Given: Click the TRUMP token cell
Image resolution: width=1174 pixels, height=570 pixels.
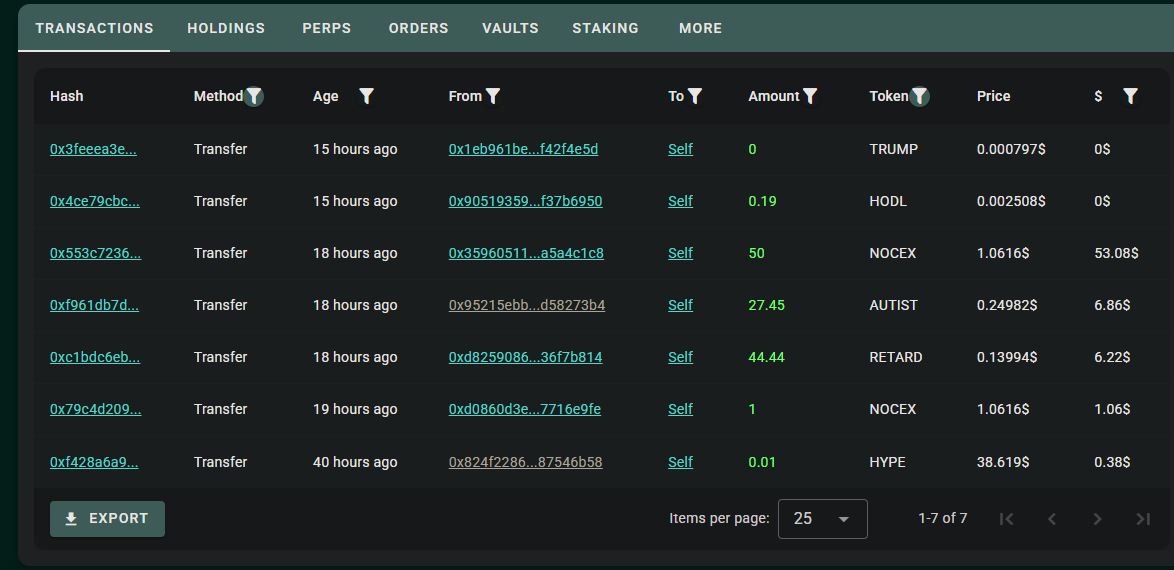Looking at the screenshot, I should (x=893, y=149).
